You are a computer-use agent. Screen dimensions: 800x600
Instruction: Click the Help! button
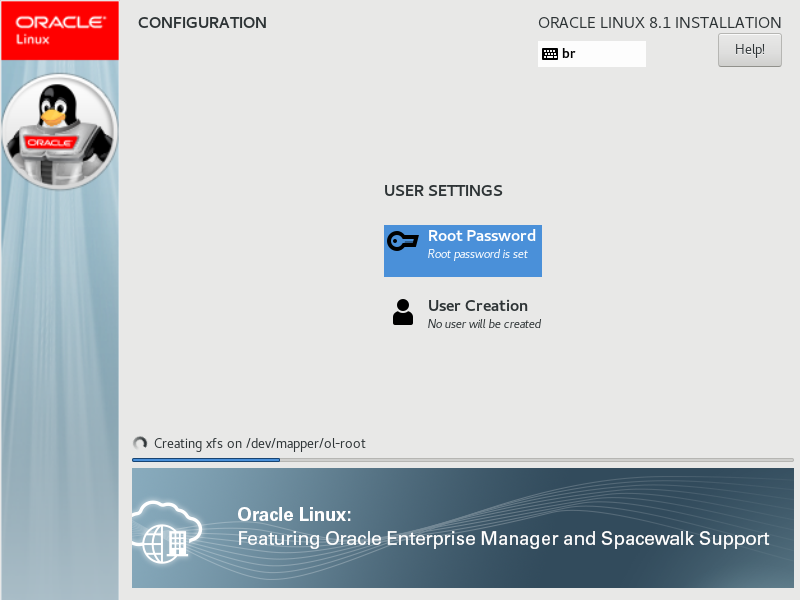[x=749, y=50]
